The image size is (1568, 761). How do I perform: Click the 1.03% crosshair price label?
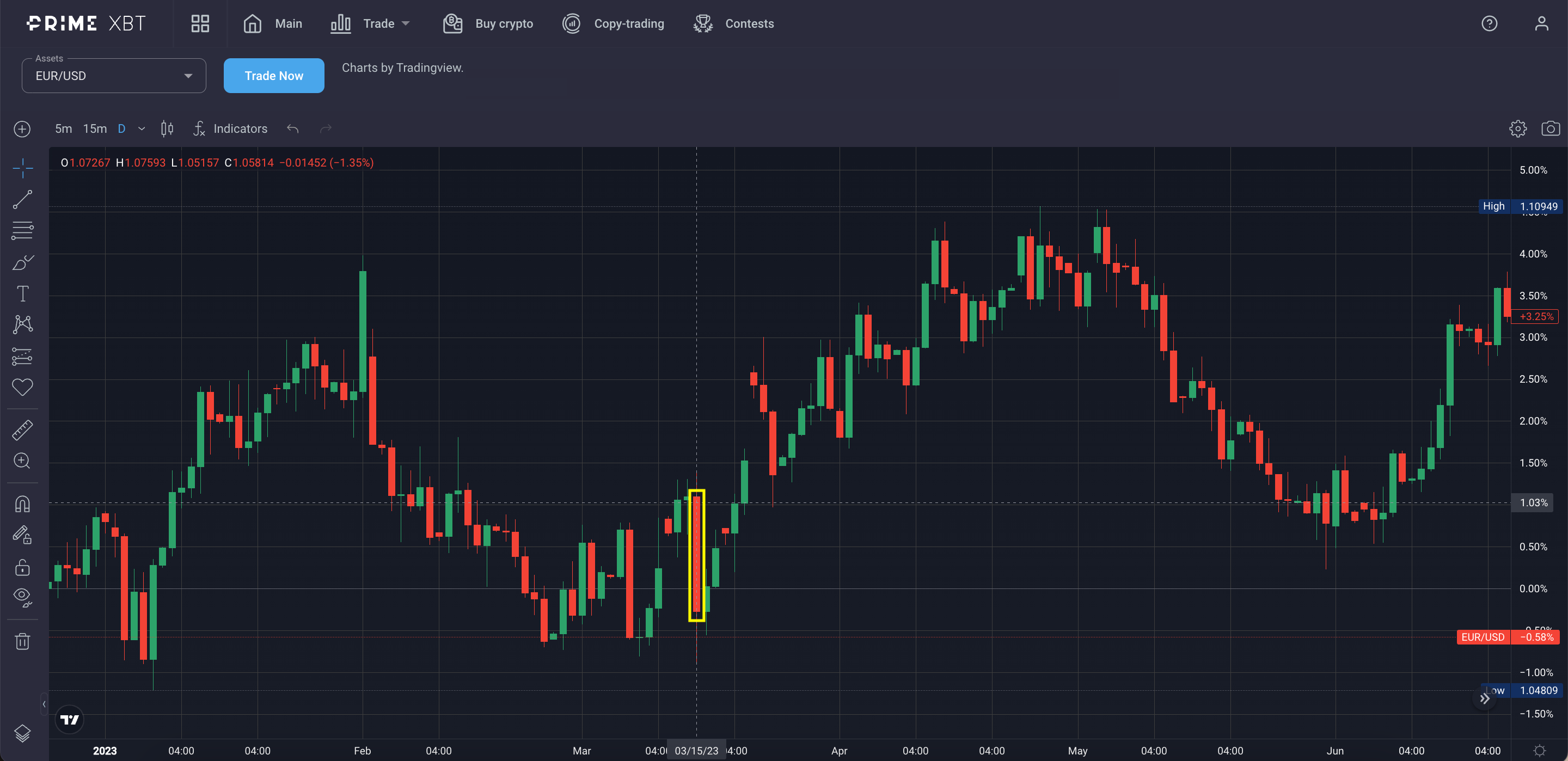pos(1533,503)
